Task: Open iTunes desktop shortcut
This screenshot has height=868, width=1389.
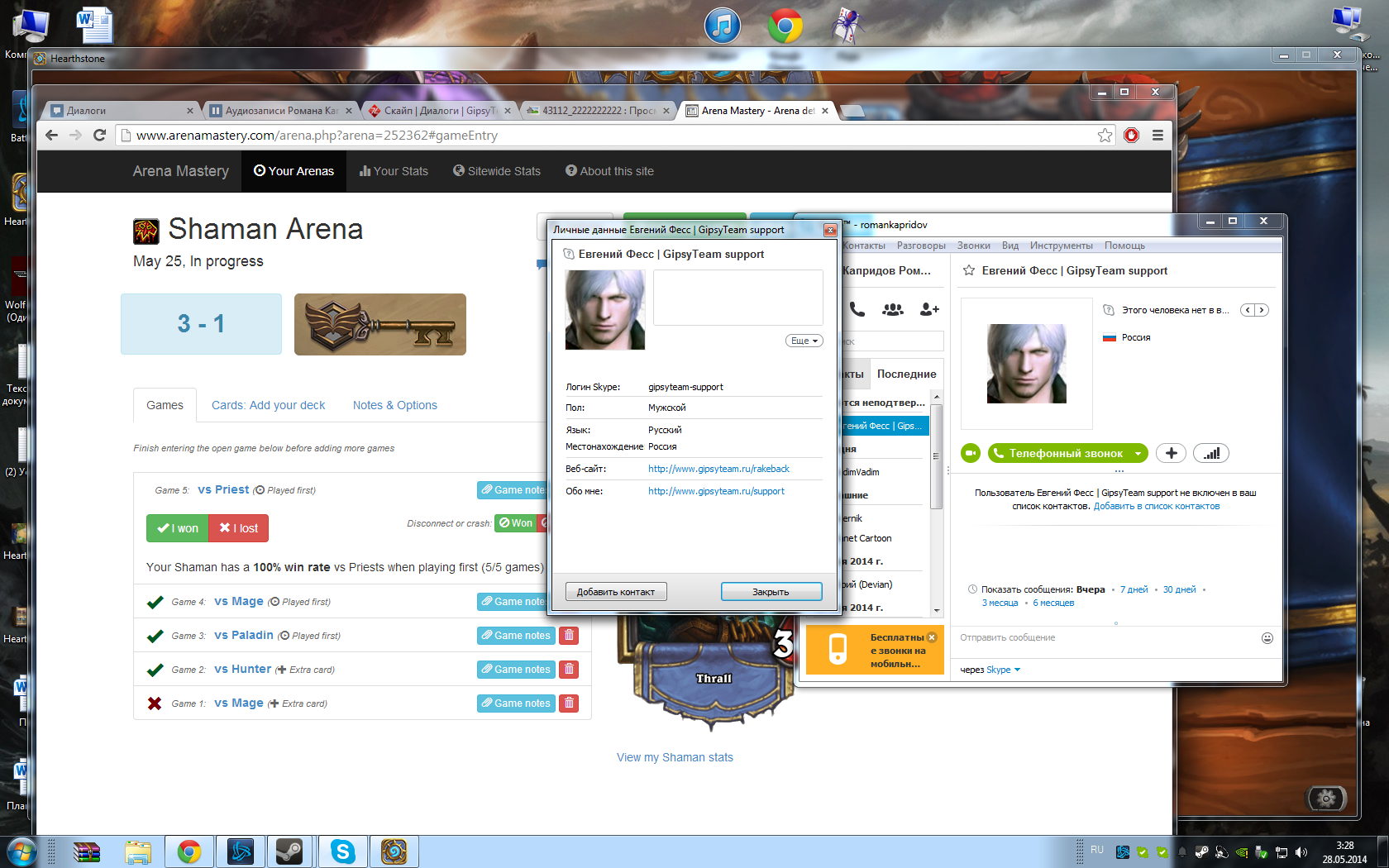Action: (723, 26)
